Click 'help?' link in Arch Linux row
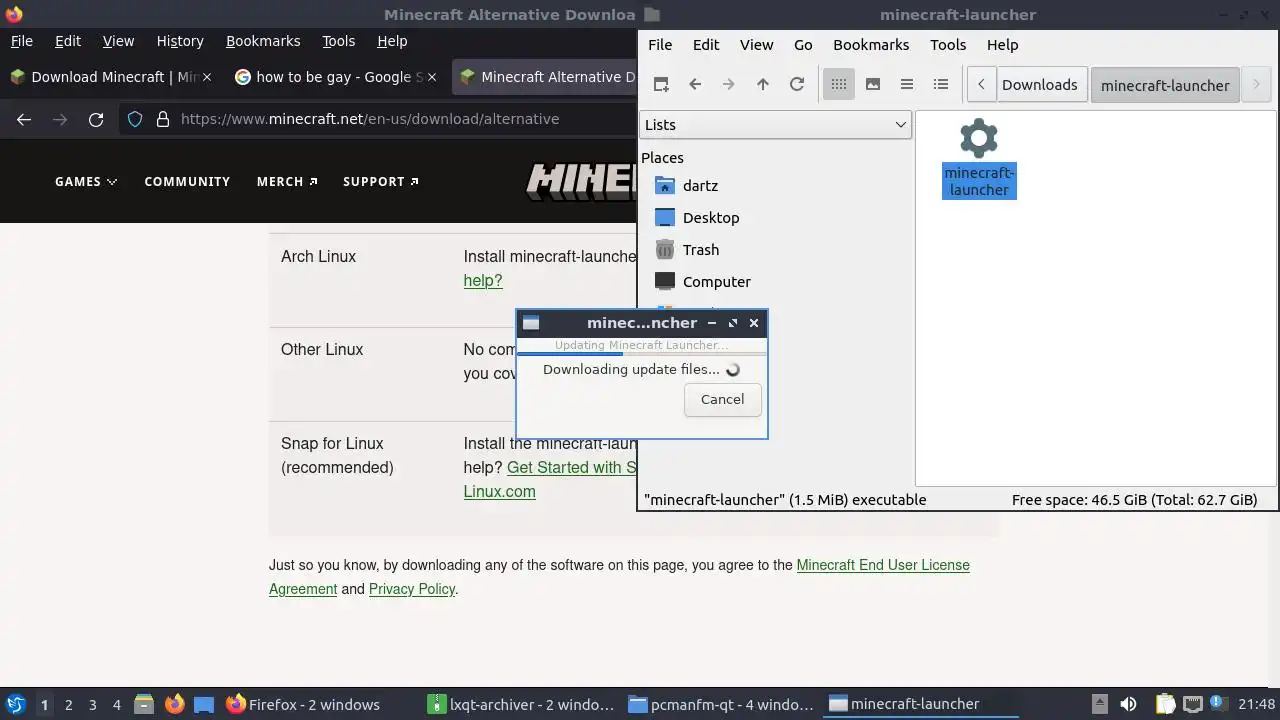Screen dimensions: 1280x720 coord(483,280)
